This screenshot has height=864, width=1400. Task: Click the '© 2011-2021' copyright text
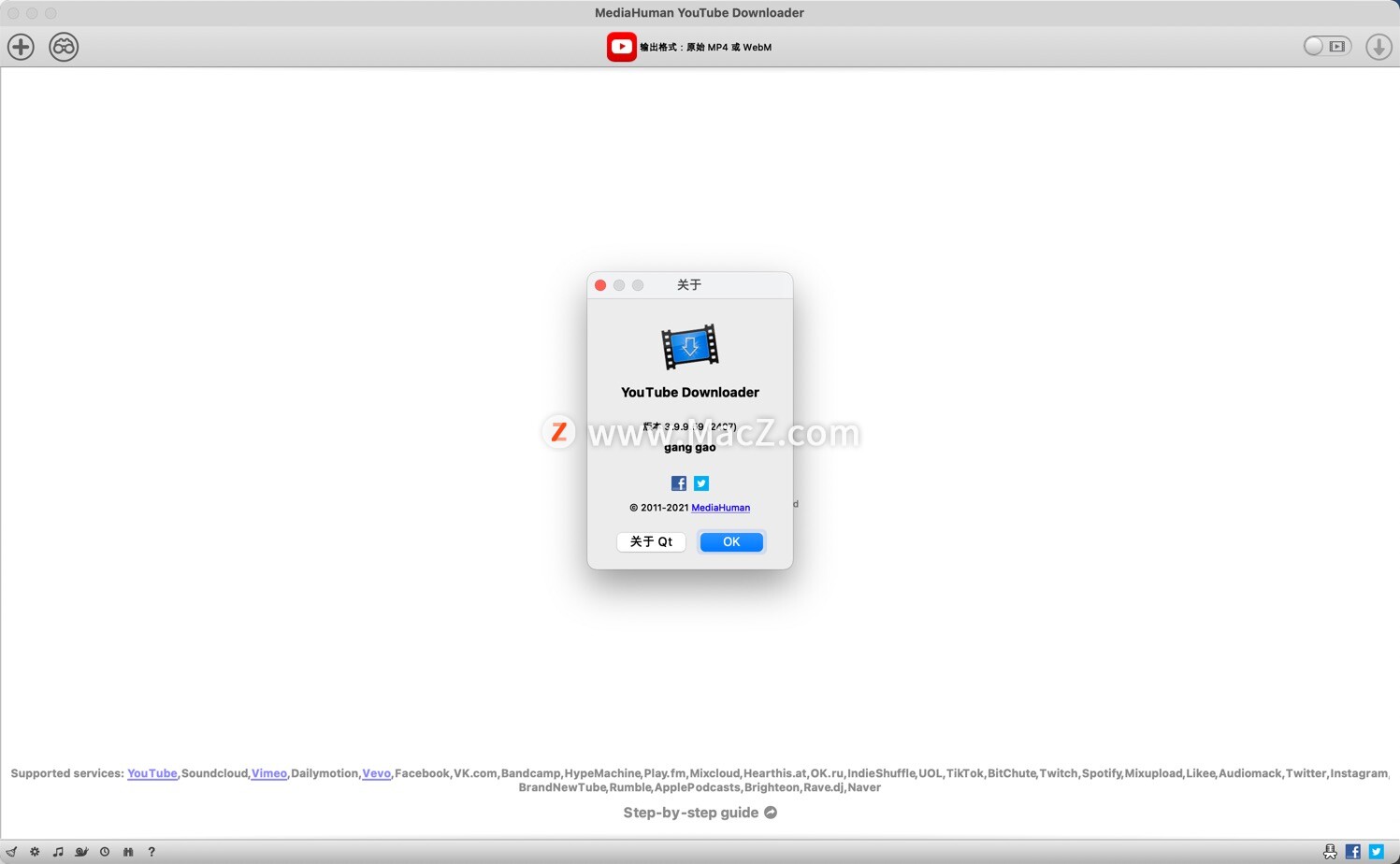(658, 508)
